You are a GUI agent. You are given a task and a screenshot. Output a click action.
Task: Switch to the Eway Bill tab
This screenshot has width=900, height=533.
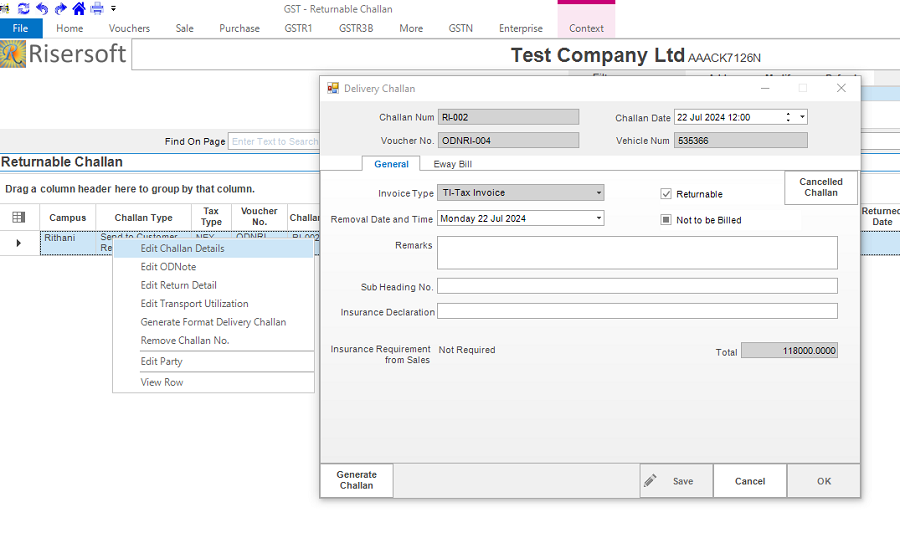click(x=452, y=164)
